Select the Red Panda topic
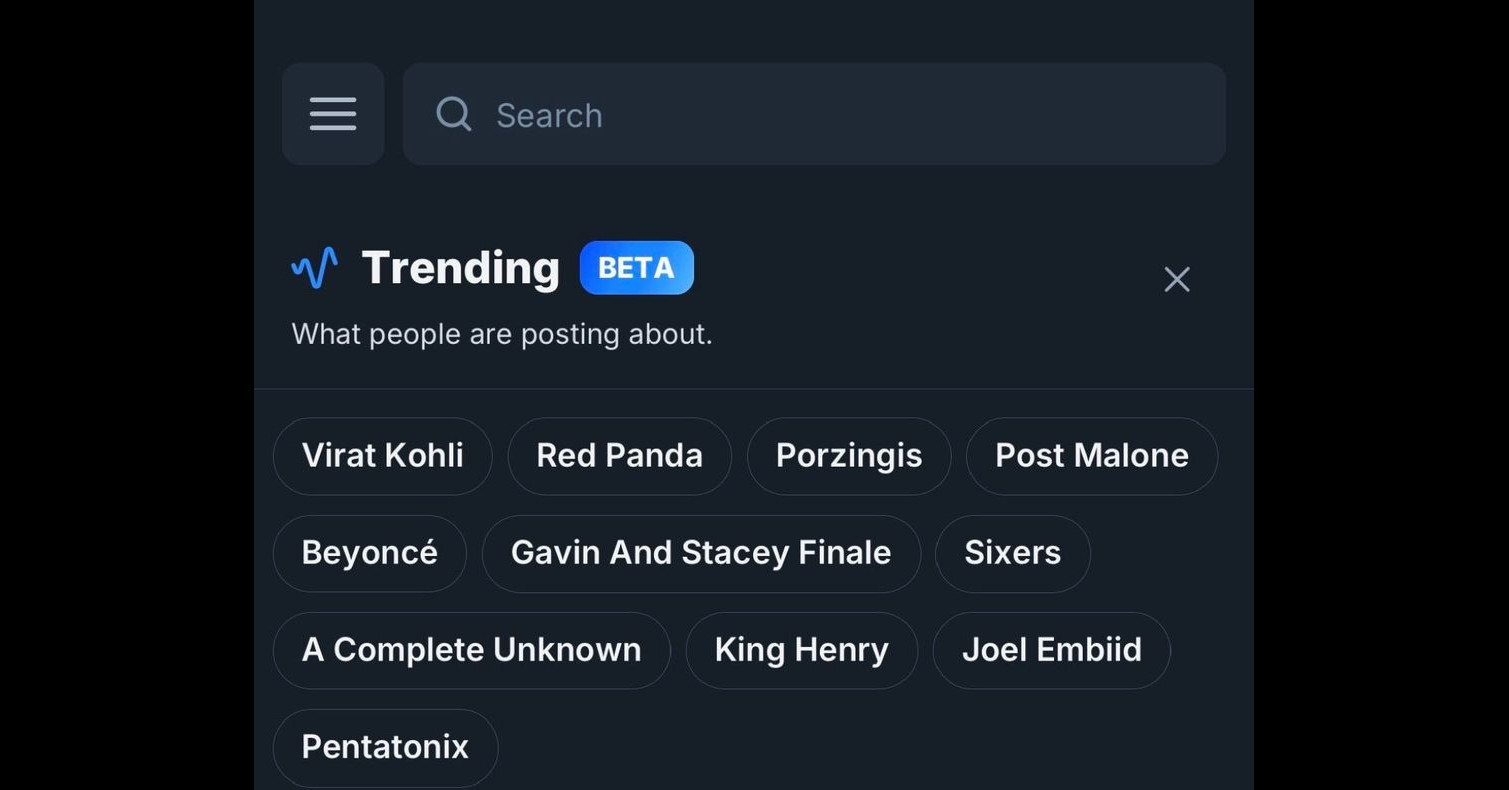The width and height of the screenshot is (1509, 790). click(619, 456)
